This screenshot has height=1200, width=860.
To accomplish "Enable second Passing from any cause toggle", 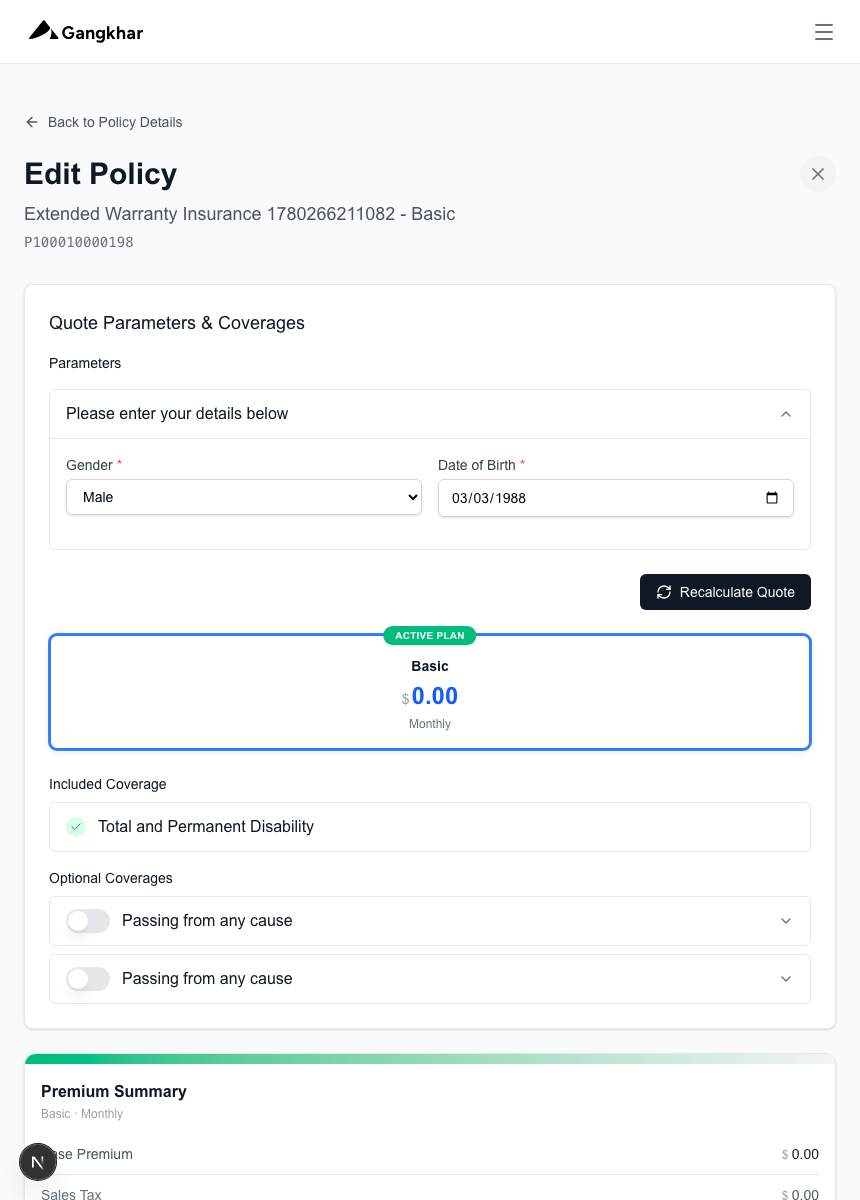I will click(88, 979).
